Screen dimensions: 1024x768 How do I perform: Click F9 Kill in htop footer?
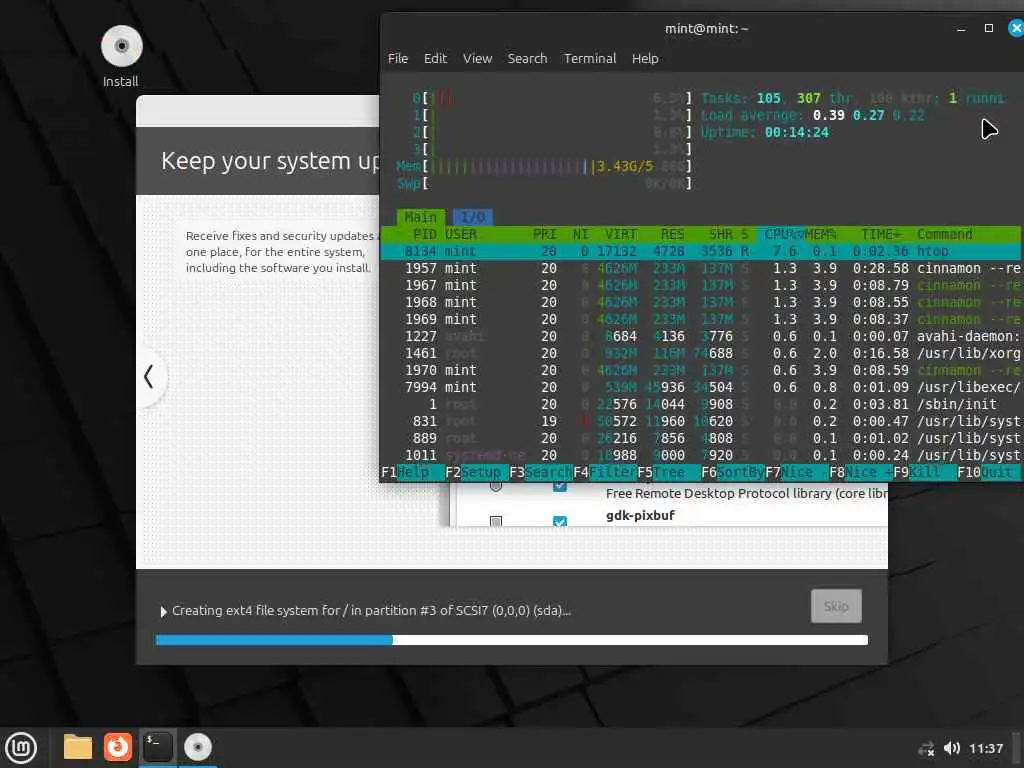click(x=924, y=472)
